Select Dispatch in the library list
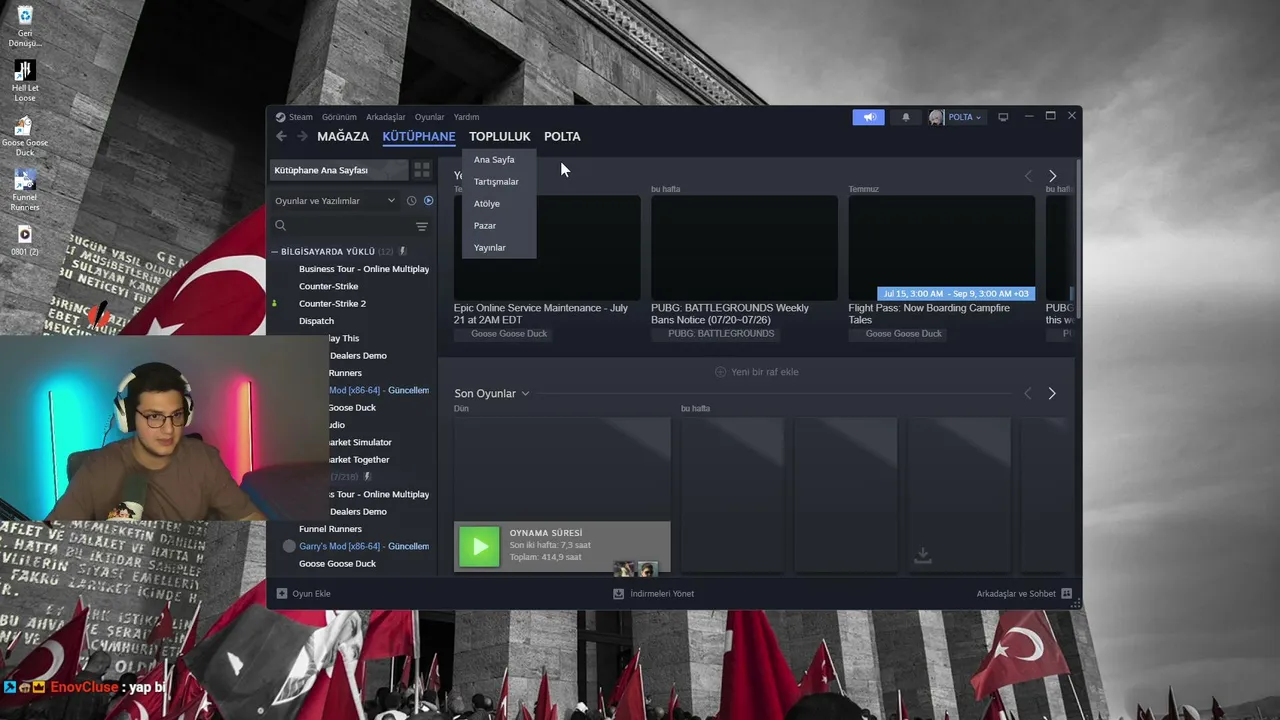Viewport: 1280px width, 720px height. 316,321
